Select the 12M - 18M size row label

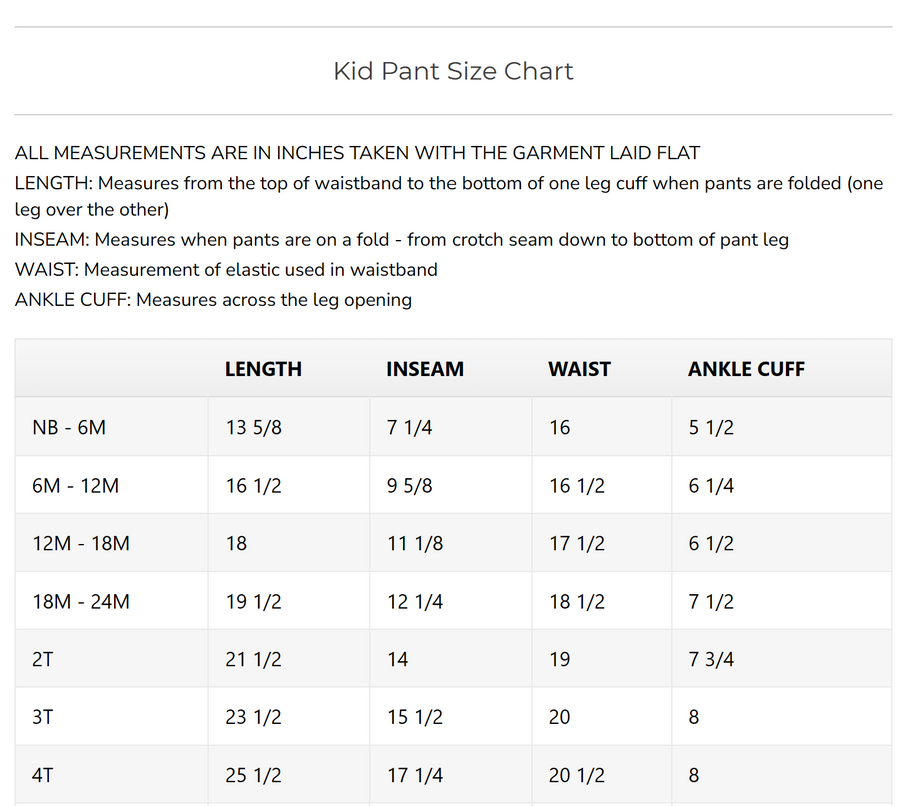[x=81, y=544]
